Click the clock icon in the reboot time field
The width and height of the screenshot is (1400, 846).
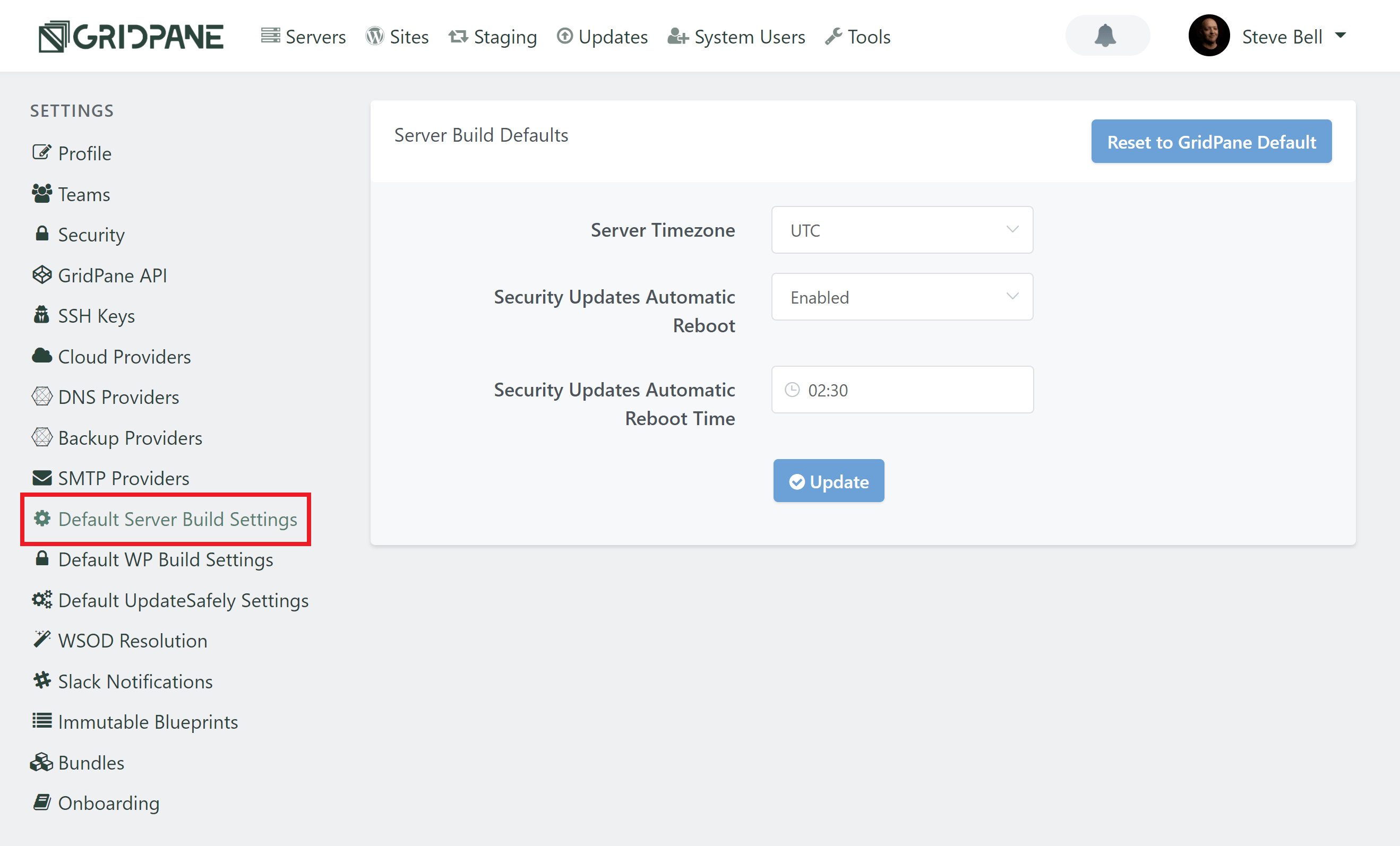[792, 390]
